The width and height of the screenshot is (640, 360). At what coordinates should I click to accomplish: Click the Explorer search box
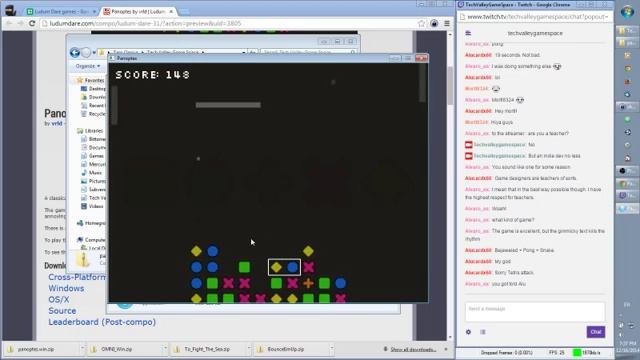[308, 52]
